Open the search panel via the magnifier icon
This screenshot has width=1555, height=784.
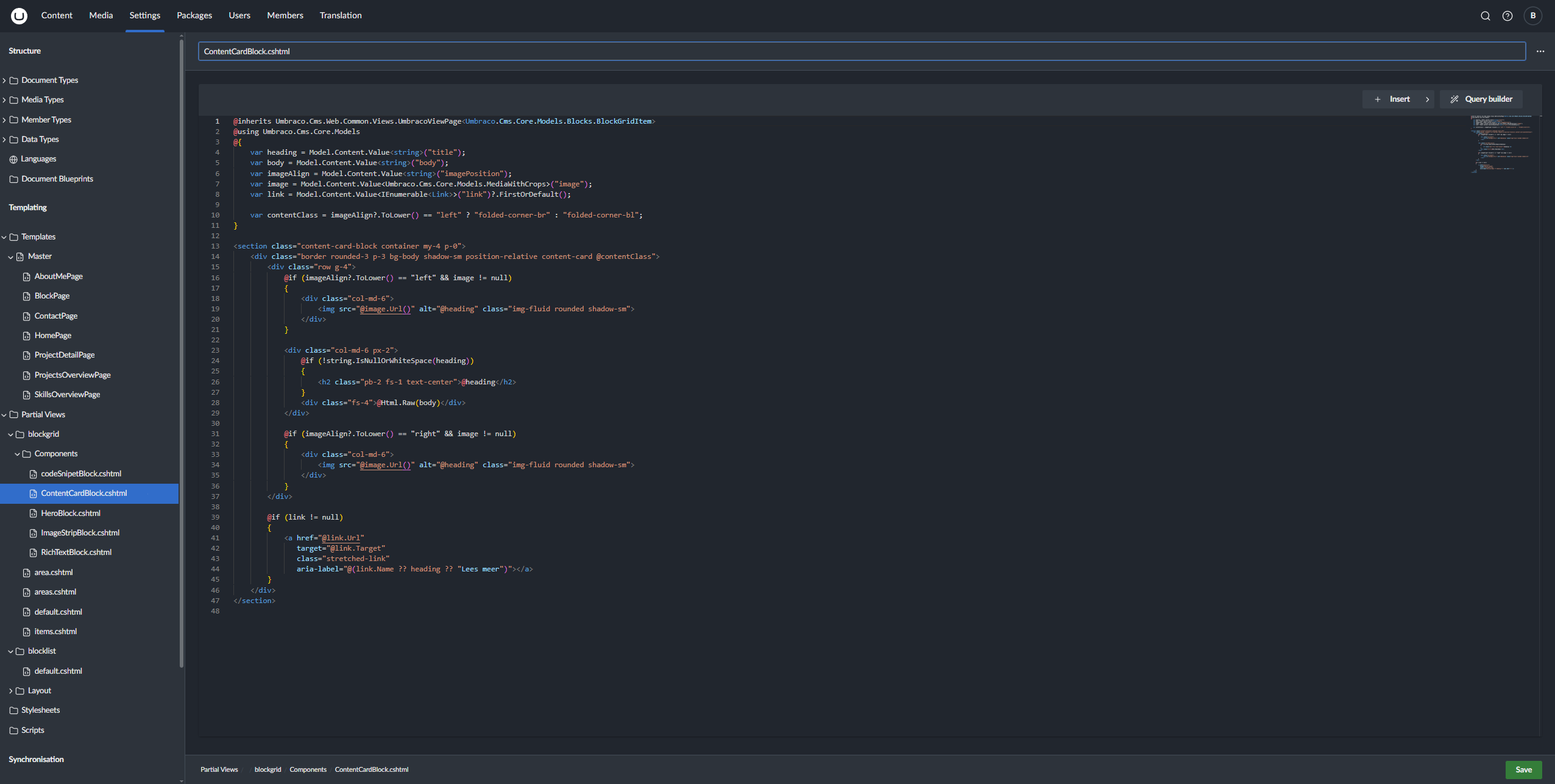[1484, 15]
